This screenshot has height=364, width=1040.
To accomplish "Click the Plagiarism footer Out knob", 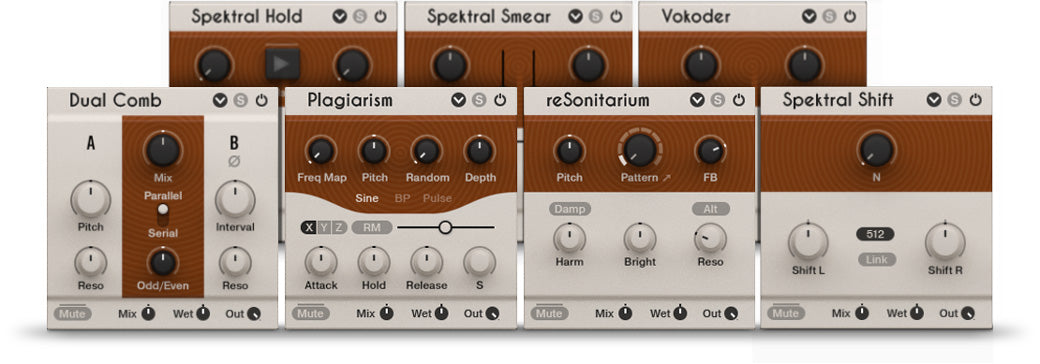I will click(x=492, y=314).
